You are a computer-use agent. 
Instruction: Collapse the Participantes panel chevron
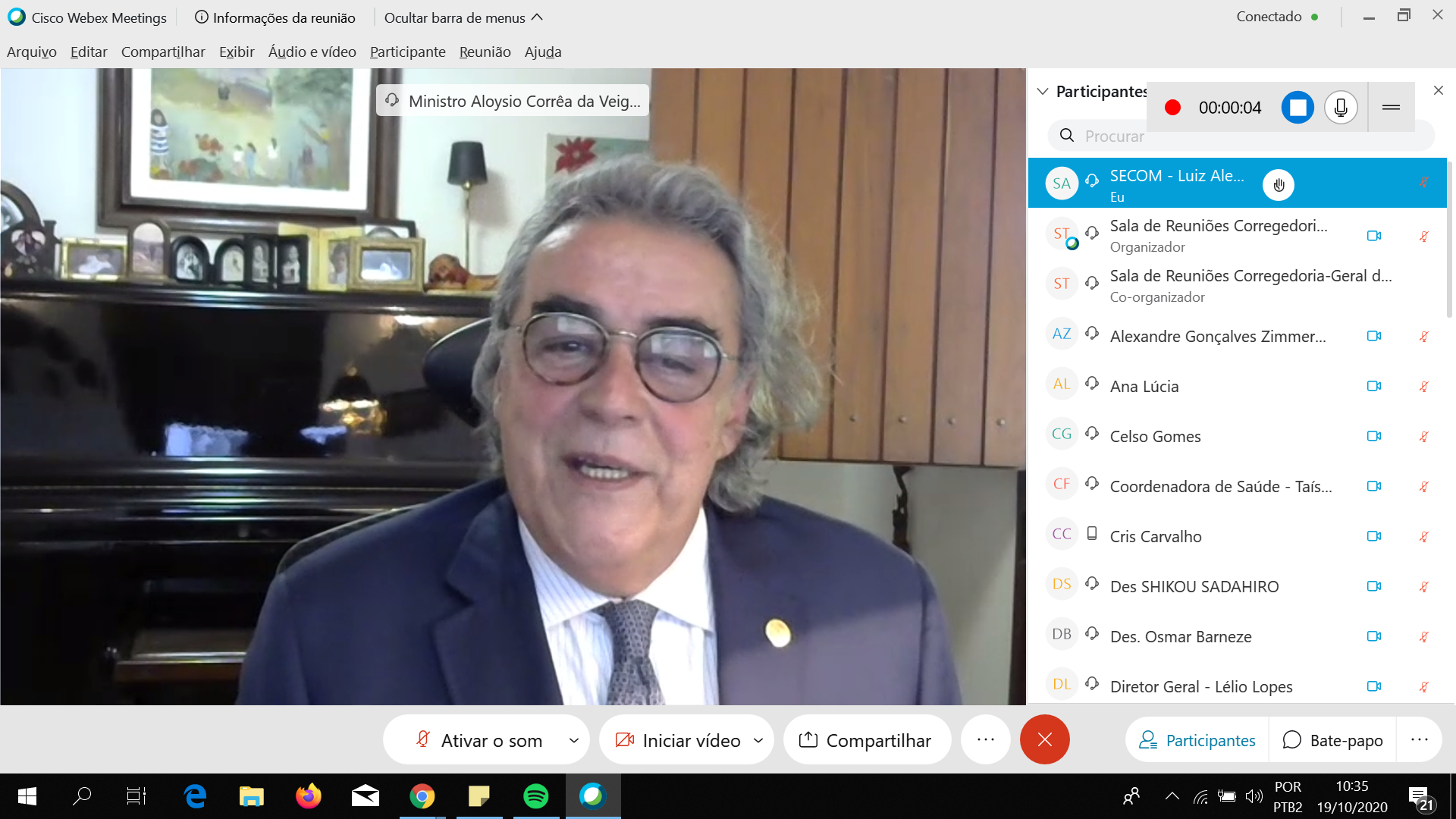click(1043, 92)
